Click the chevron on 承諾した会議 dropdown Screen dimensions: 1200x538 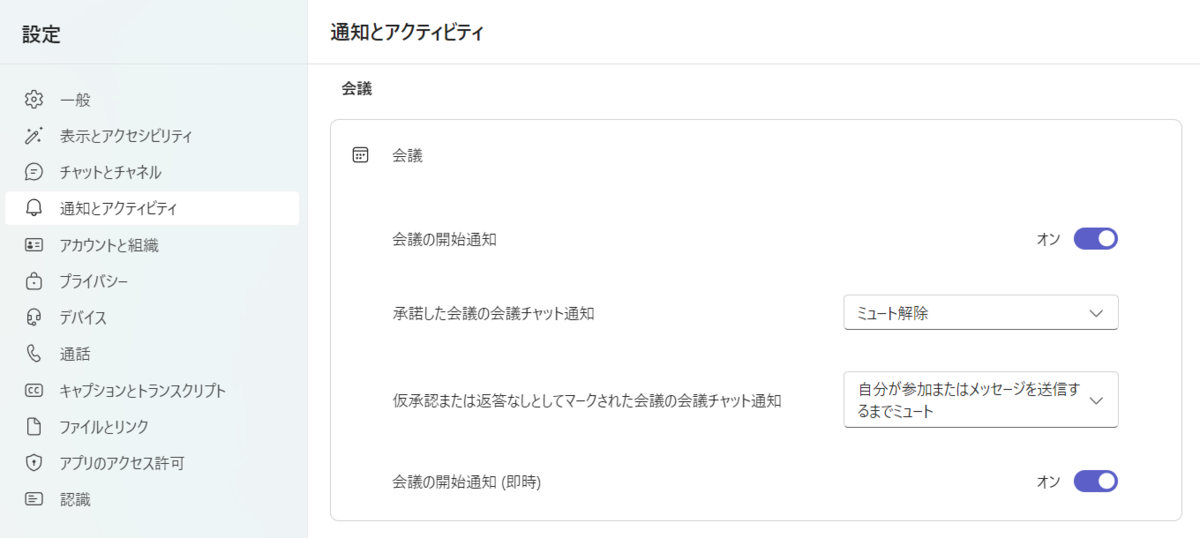(1096, 313)
